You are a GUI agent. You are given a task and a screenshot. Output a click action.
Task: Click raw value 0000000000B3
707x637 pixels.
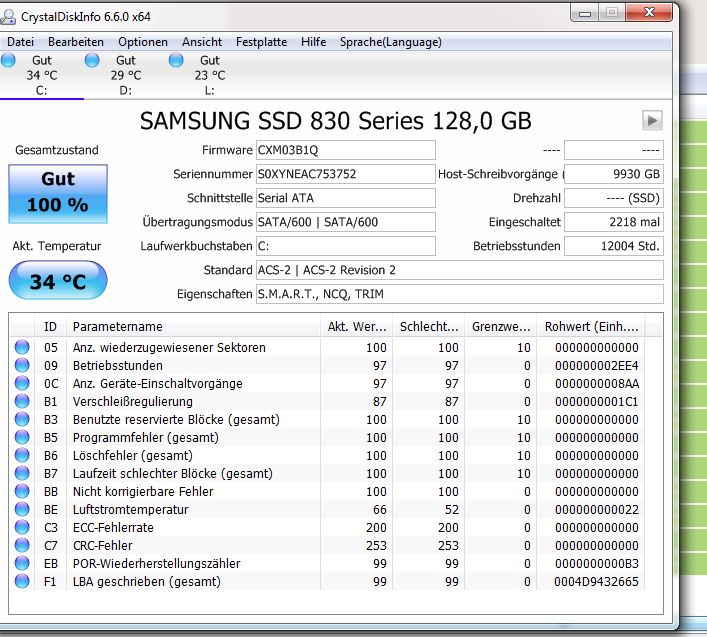tap(597, 564)
